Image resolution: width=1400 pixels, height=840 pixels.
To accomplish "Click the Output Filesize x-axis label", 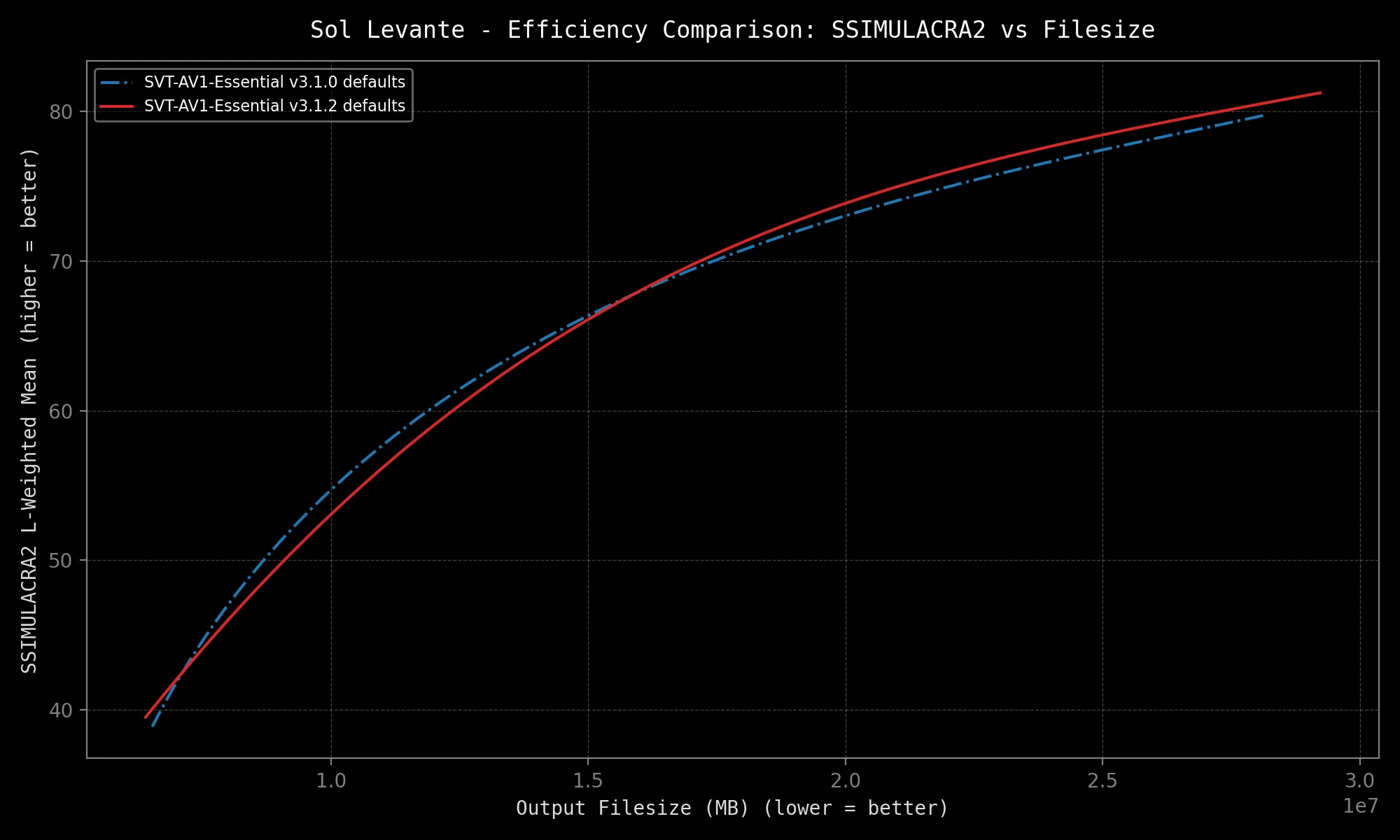I will (x=732, y=808).
